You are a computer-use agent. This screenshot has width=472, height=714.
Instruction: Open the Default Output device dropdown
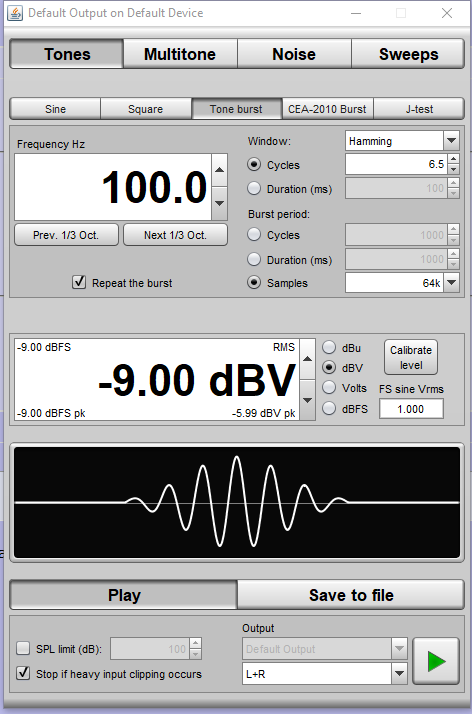click(399, 649)
